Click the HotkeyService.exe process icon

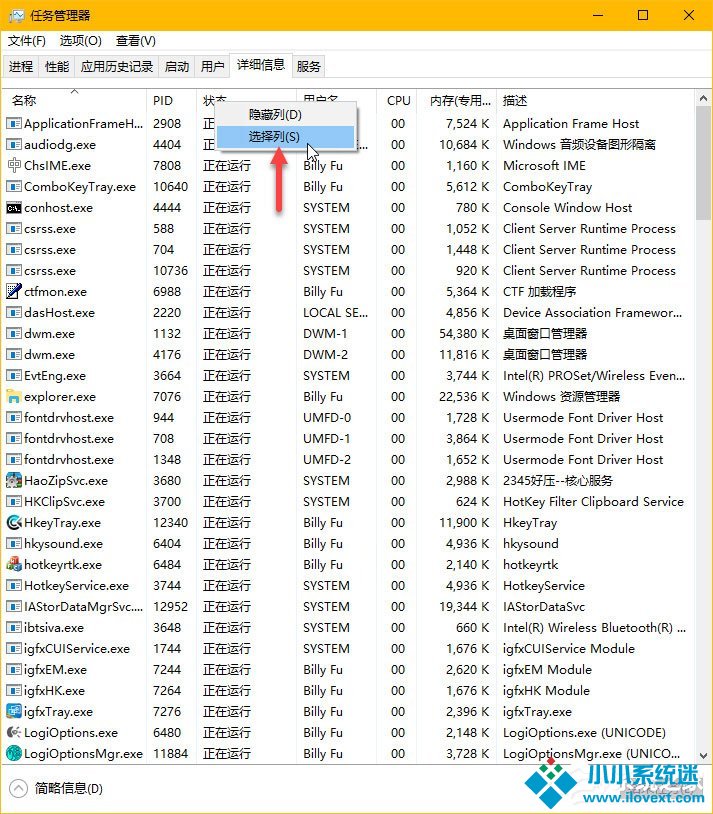(14, 586)
